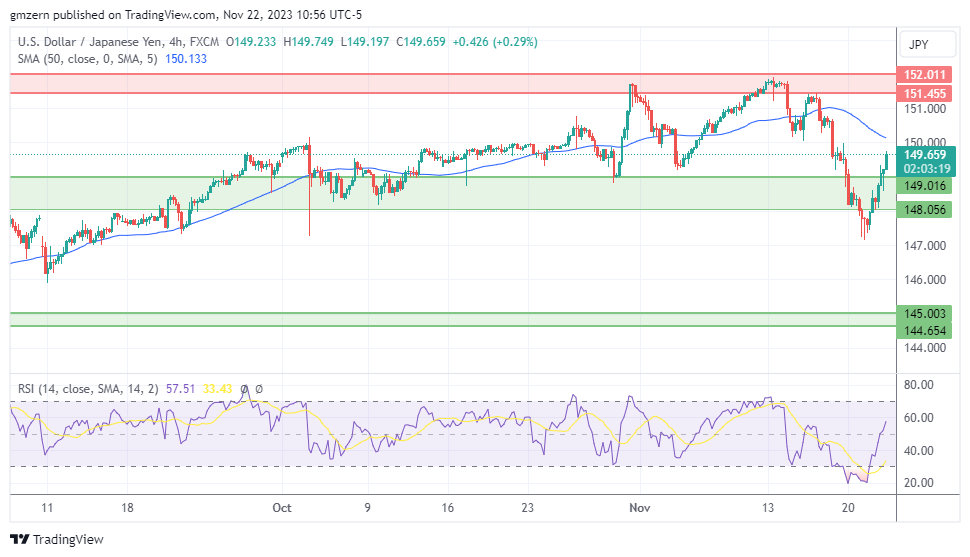The width and height of the screenshot is (970, 557).
Task: Click the 20 date label on time axis
Action: [848, 508]
